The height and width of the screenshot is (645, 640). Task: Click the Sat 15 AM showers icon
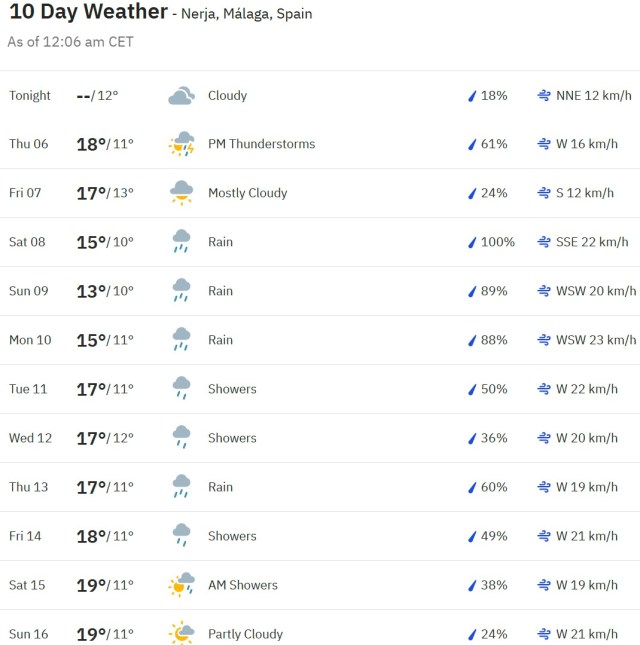pos(181,585)
